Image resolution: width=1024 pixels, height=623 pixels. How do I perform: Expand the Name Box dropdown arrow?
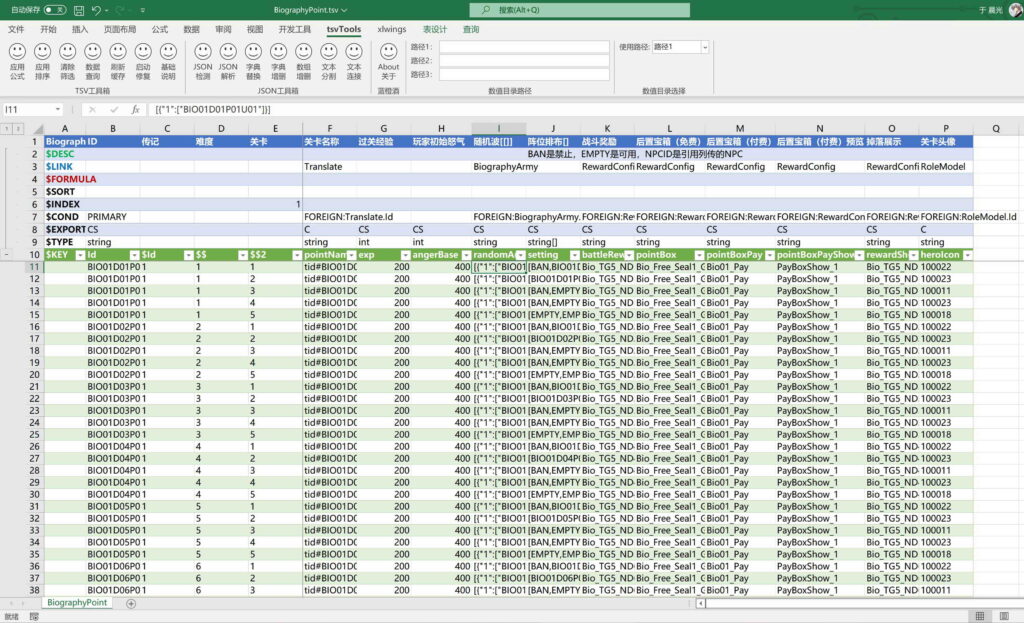click(58, 109)
